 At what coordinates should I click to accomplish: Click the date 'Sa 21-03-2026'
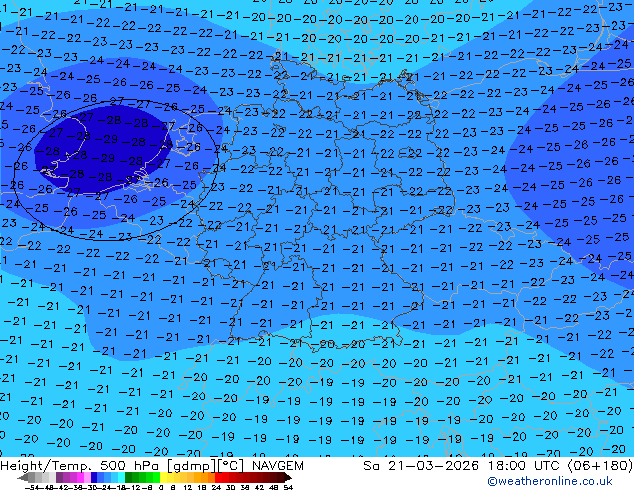pyautogui.click(x=421, y=466)
